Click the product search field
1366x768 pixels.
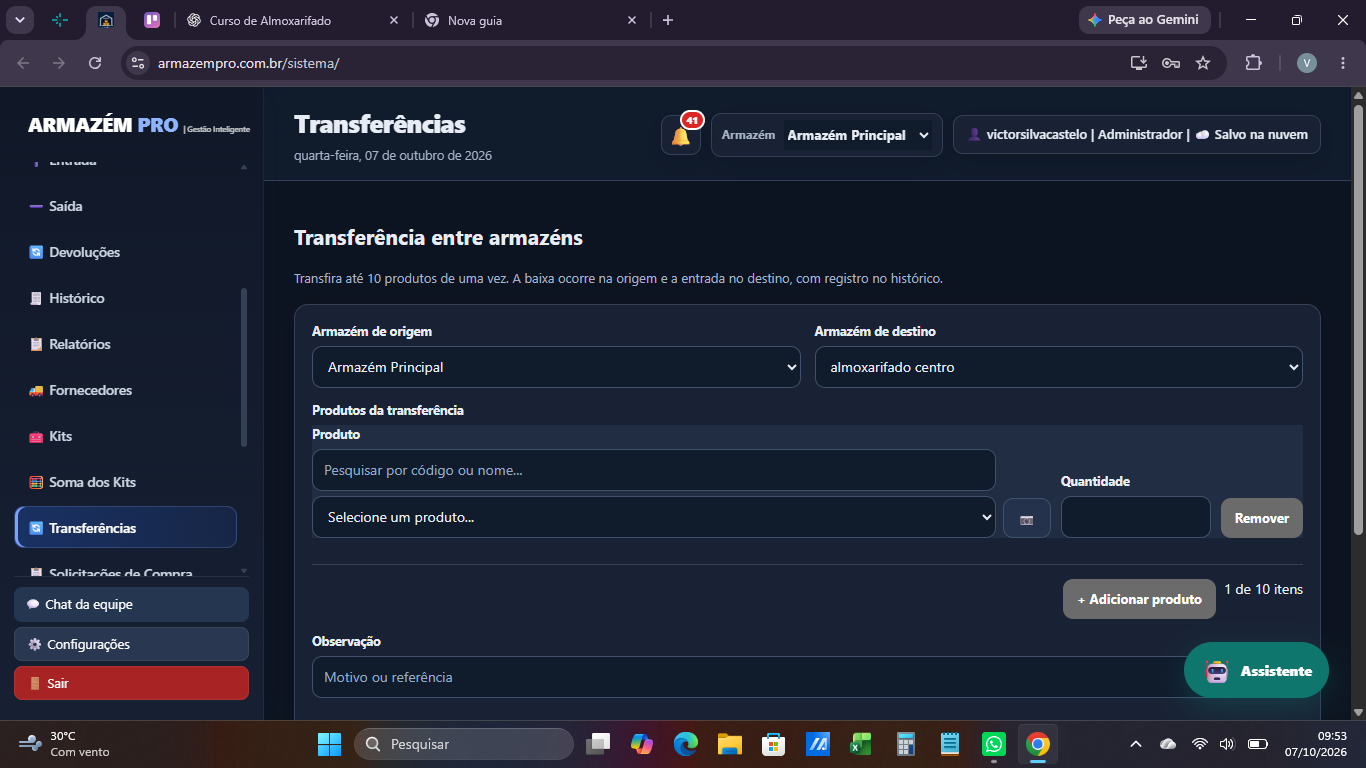[654, 470]
